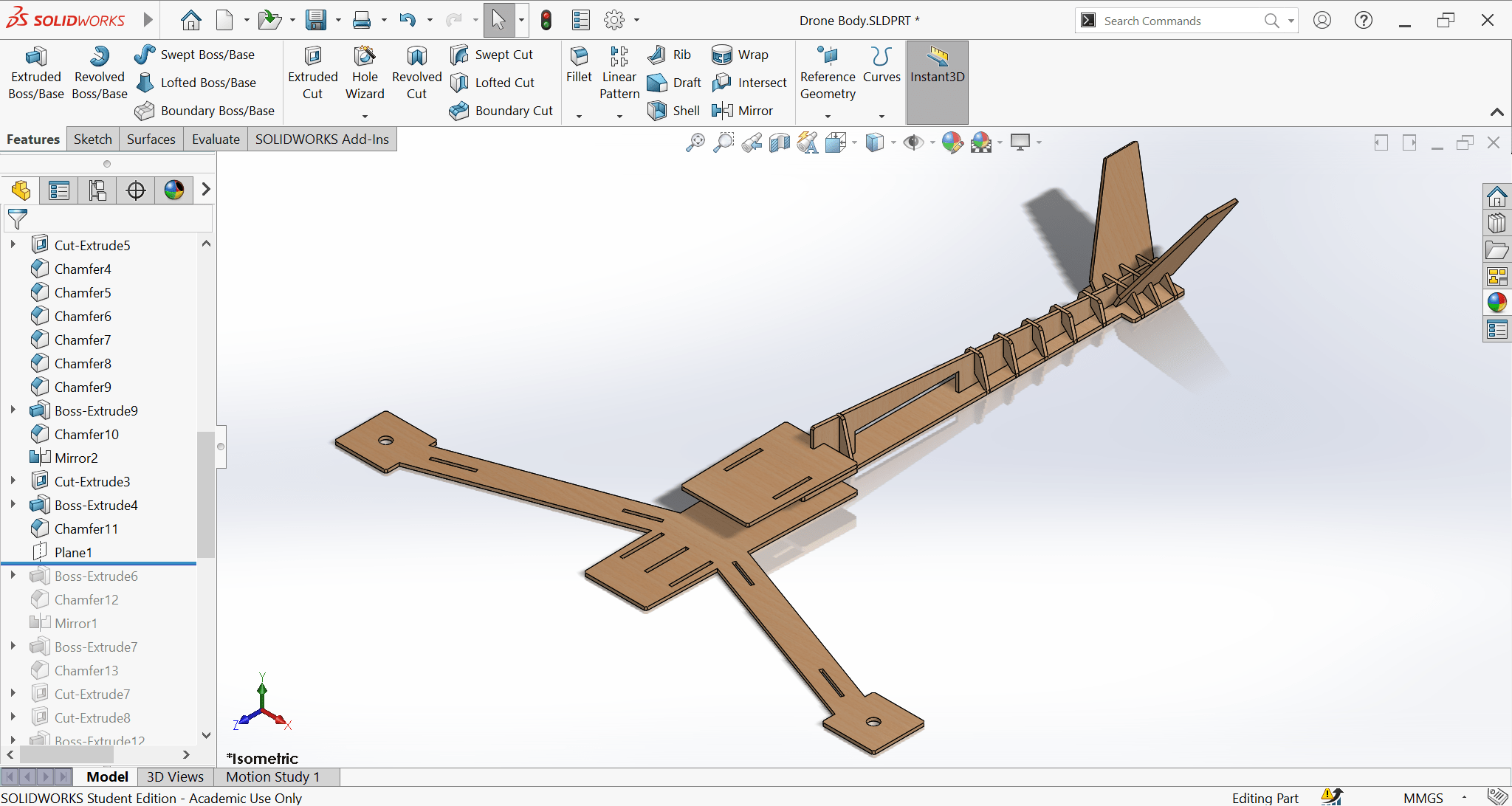Open Design Library in task pane
This screenshot has height=806, width=1512.
coord(1496,223)
